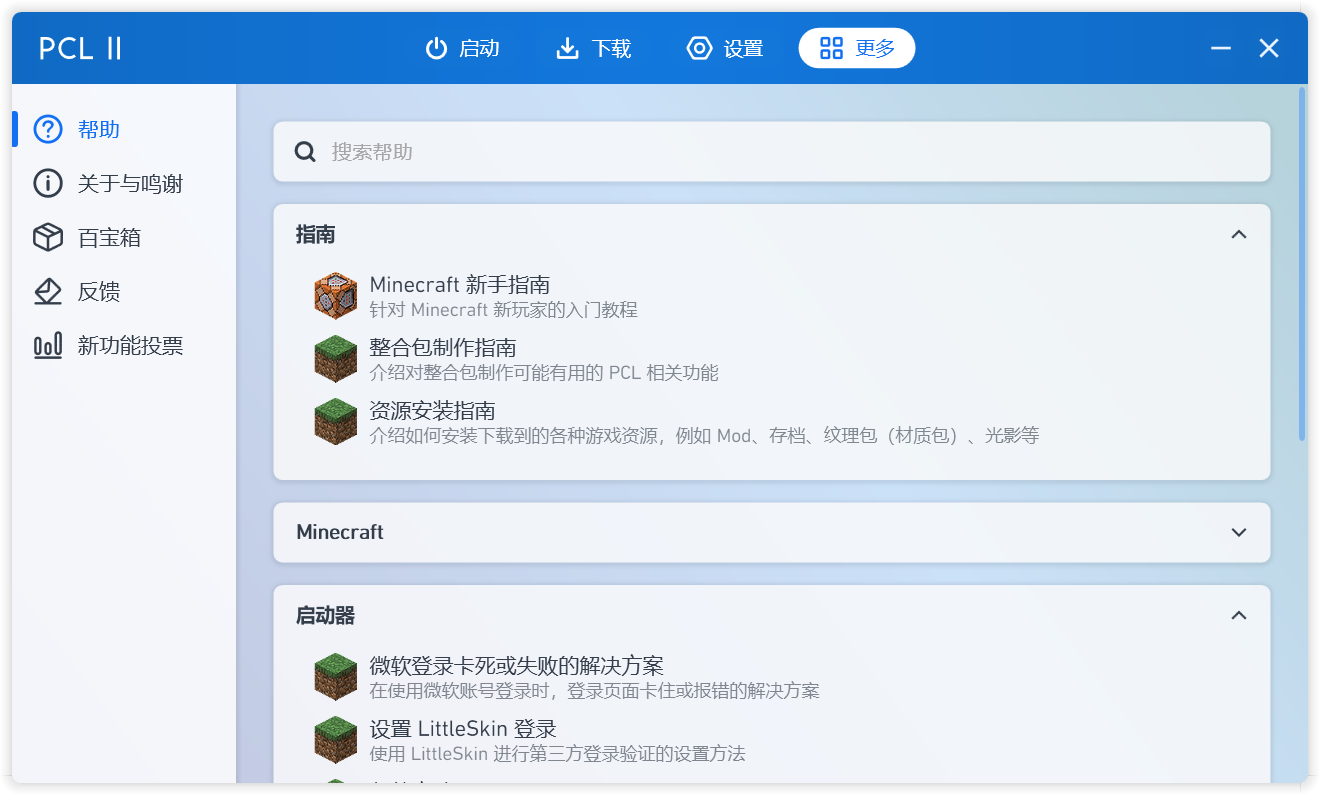Click description 使用 LittleSkin 进行第三方登录验证的设置方法
This screenshot has width=1334, height=809.
point(557,754)
